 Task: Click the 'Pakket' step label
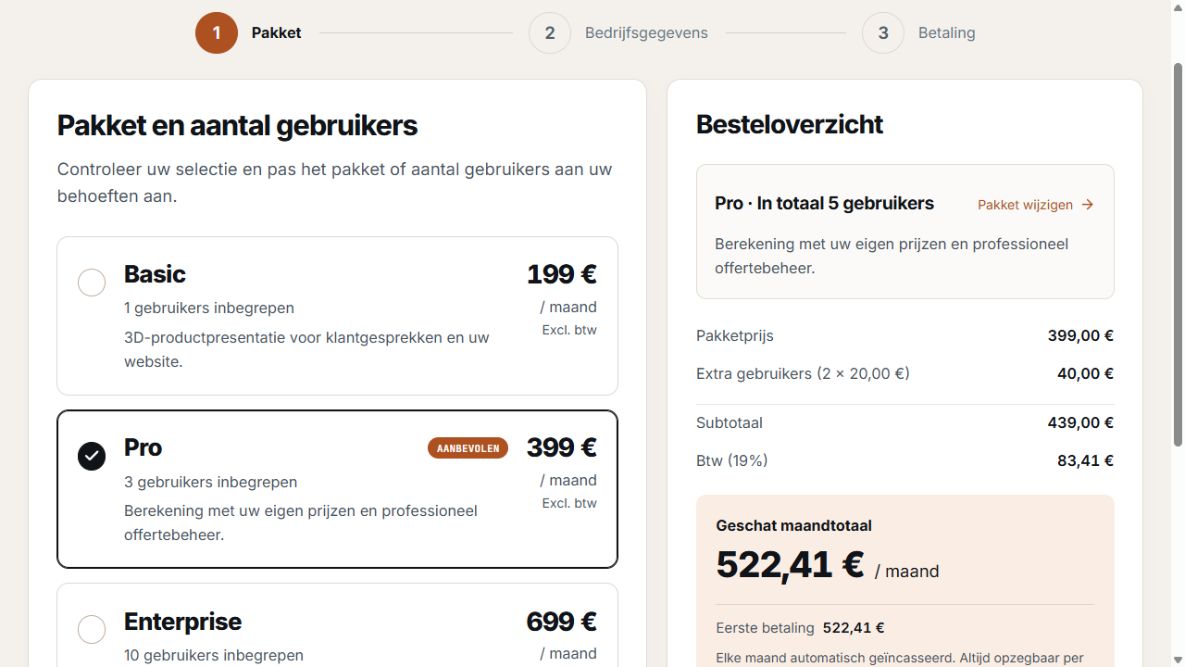[x=276, y=32]
